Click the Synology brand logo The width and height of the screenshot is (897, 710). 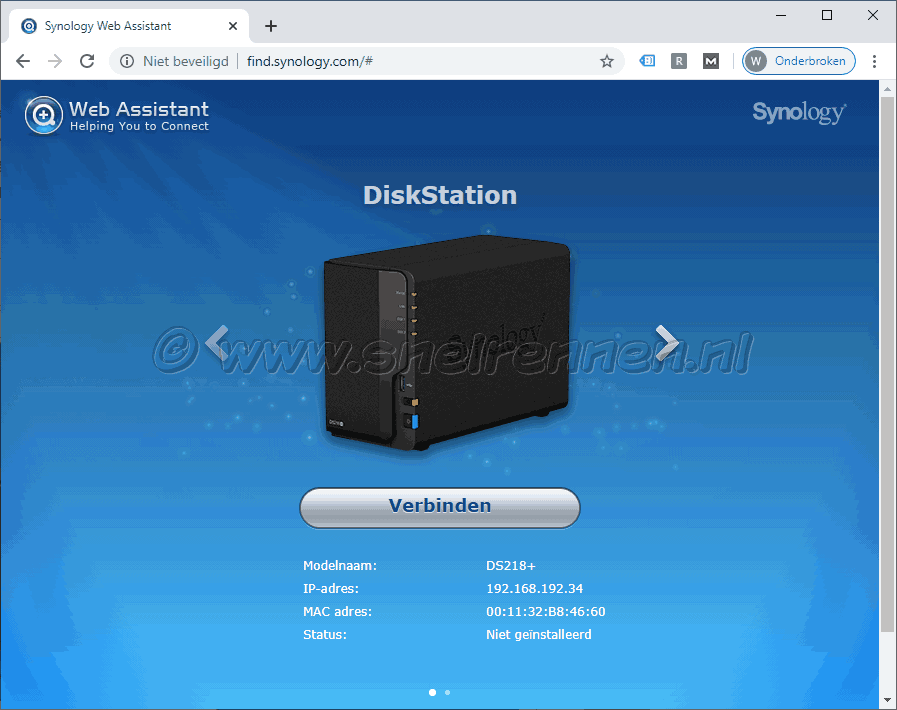click(x=799, y=113)
